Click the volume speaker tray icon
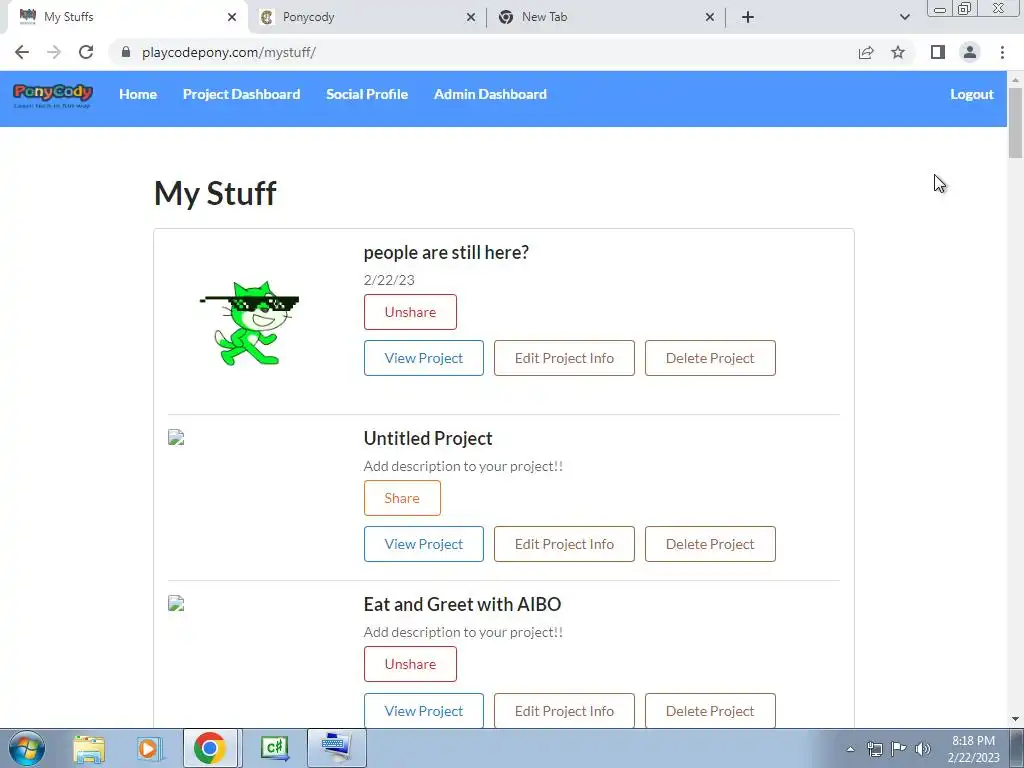1024x768 pixels. (923, 749)
